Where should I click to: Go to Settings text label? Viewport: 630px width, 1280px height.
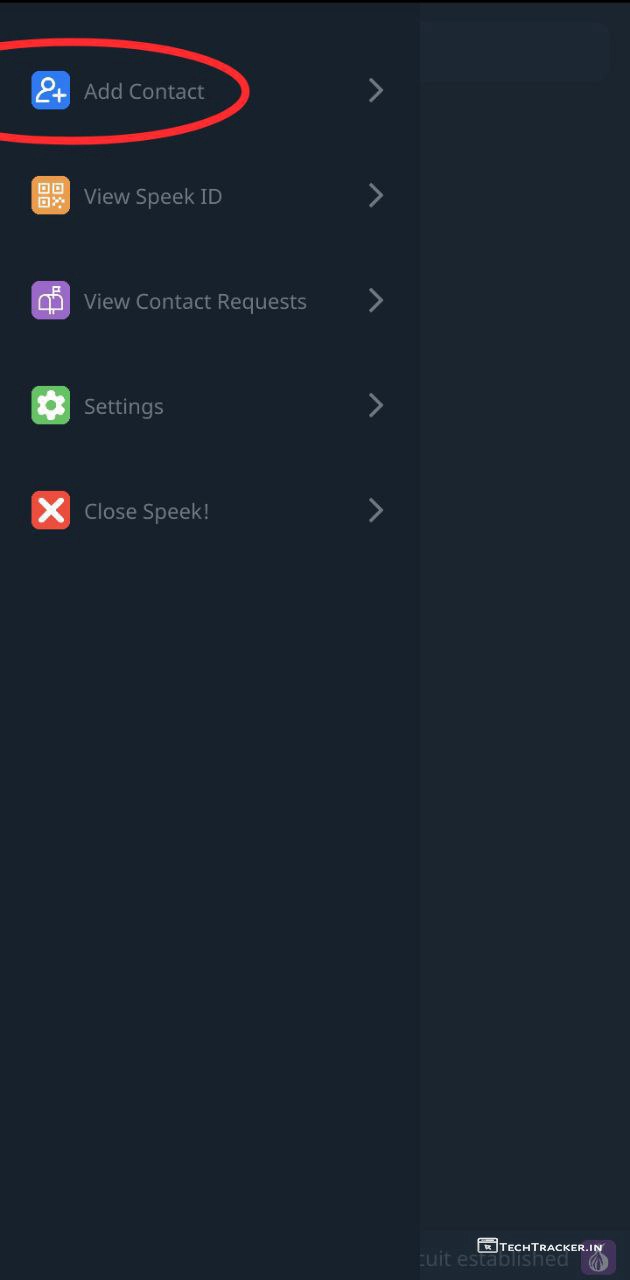point(123,407)
